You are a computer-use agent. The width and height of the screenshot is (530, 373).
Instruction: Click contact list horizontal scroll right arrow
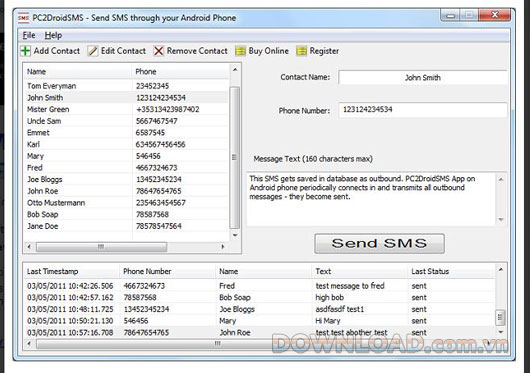coord(223,247)
